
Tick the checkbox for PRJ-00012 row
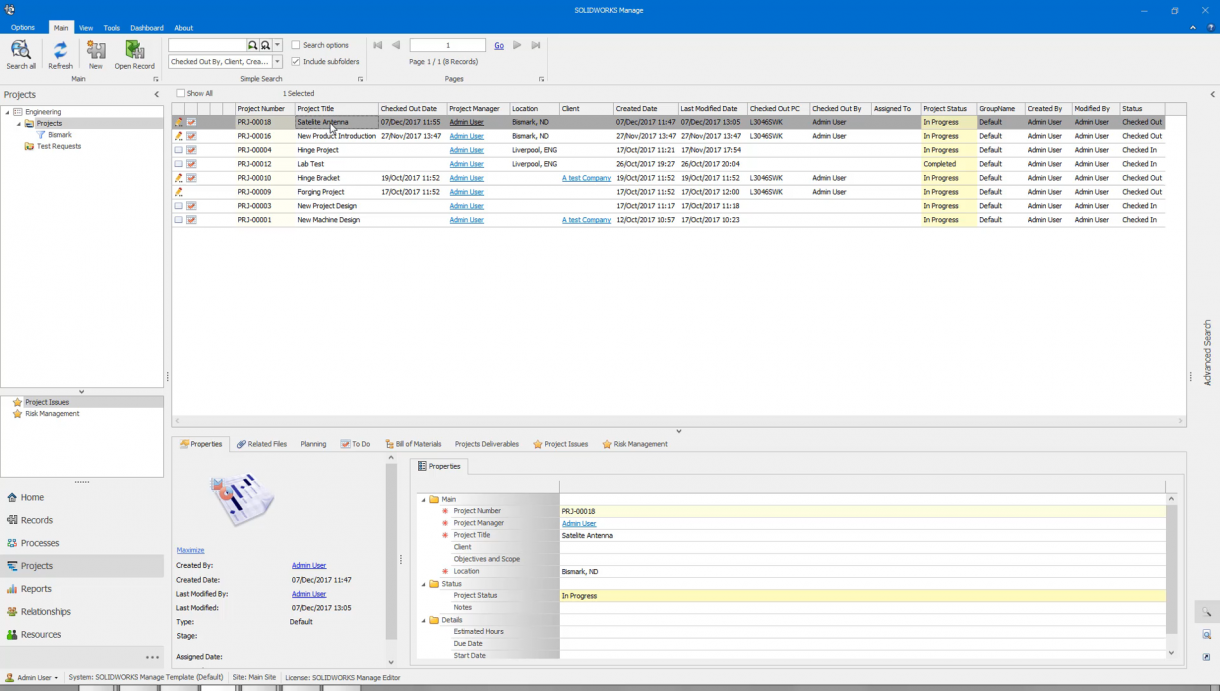click(x=179, y=164)
